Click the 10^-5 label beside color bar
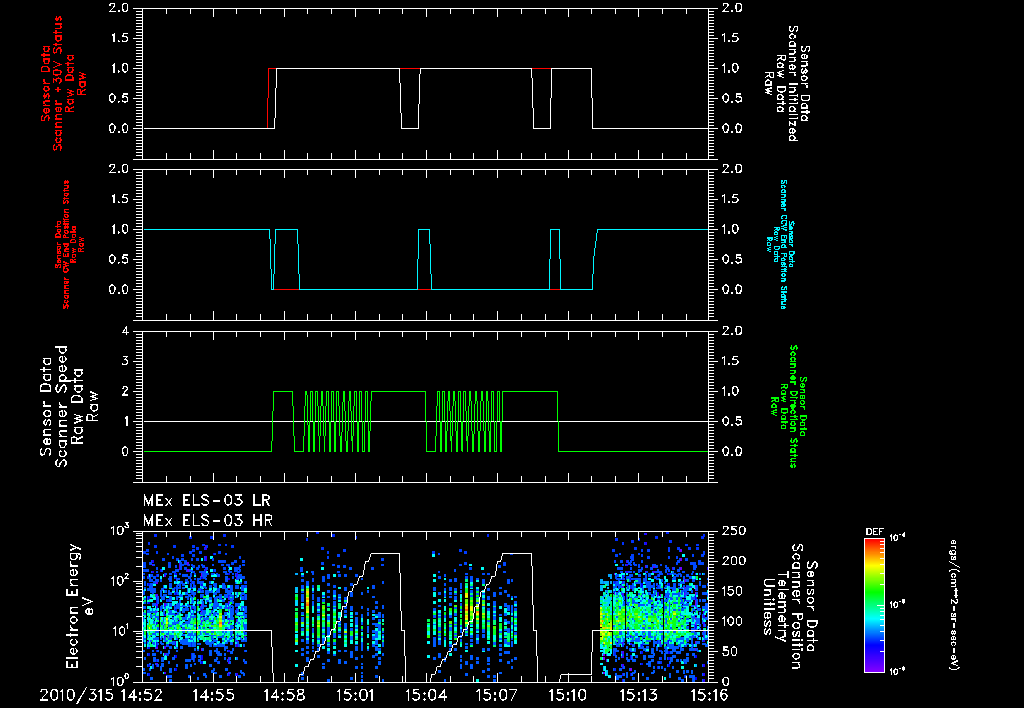Viewport: 1024px width, 708px height. click(897, 605)
